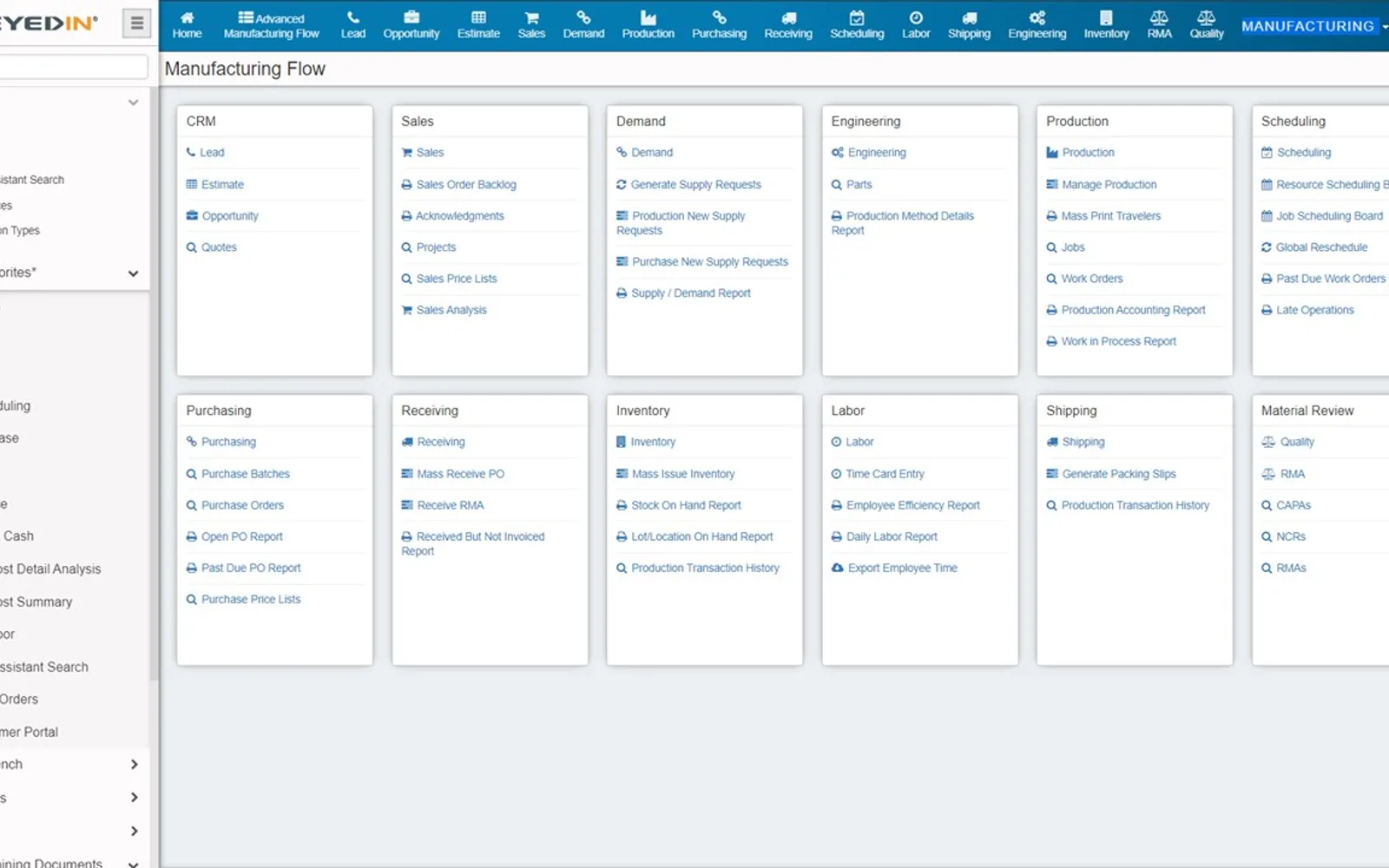Open Scheduling calendar in top toolbar
This screenshot has width=1389, height=868.
[857, 25]
